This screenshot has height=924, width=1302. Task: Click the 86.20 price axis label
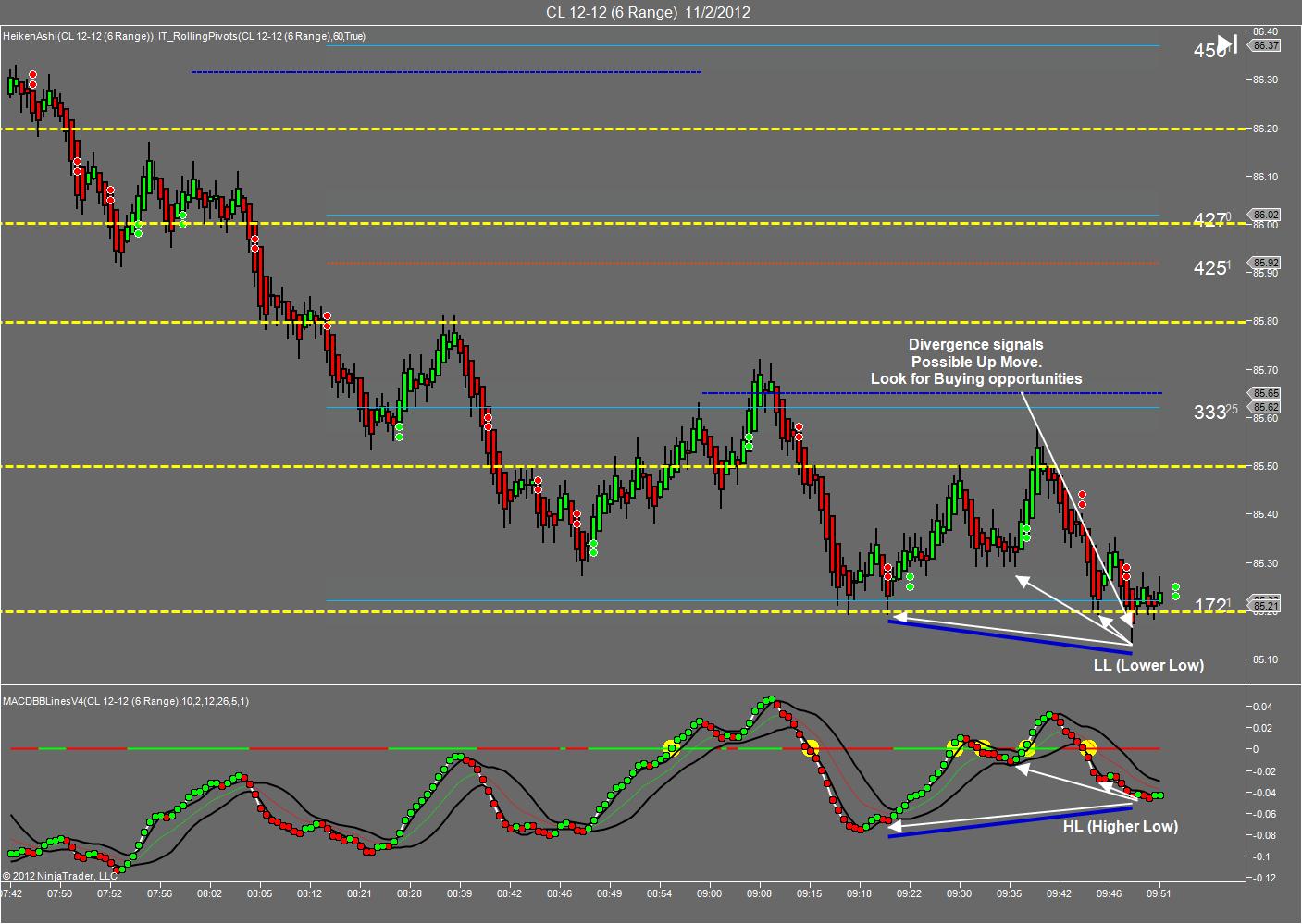point(1265,129)
